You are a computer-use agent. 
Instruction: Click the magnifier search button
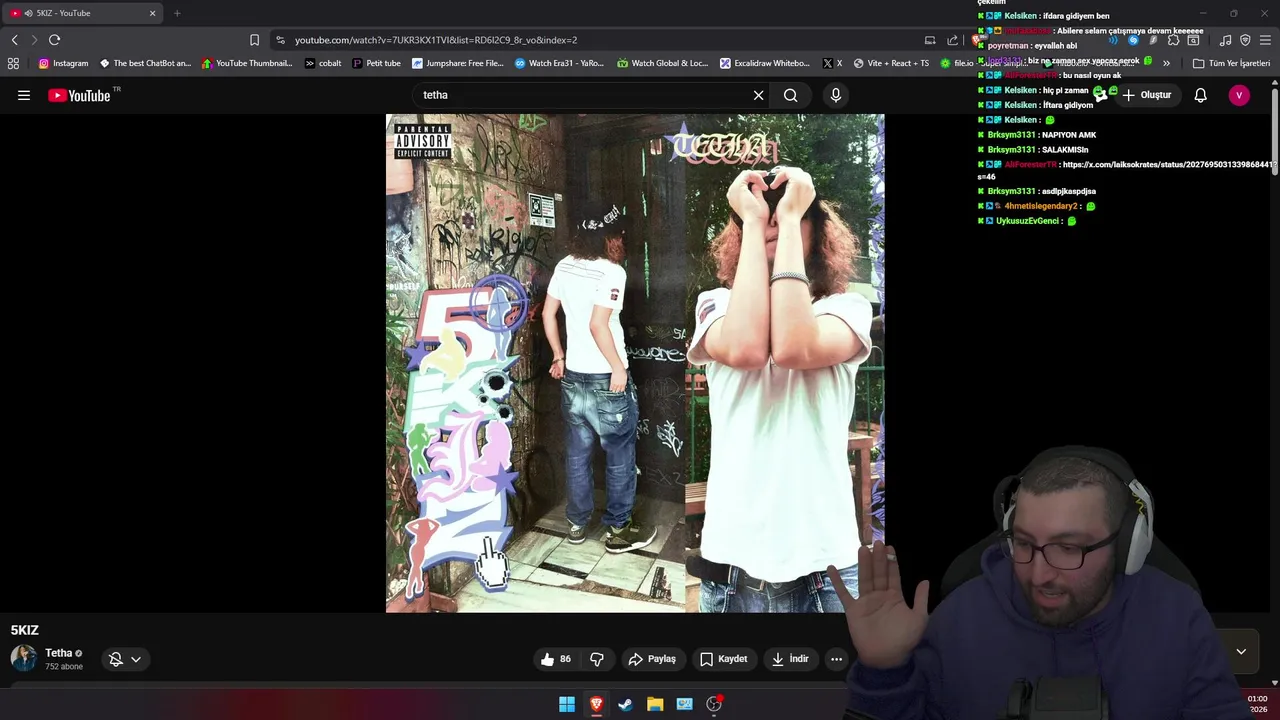790,95
